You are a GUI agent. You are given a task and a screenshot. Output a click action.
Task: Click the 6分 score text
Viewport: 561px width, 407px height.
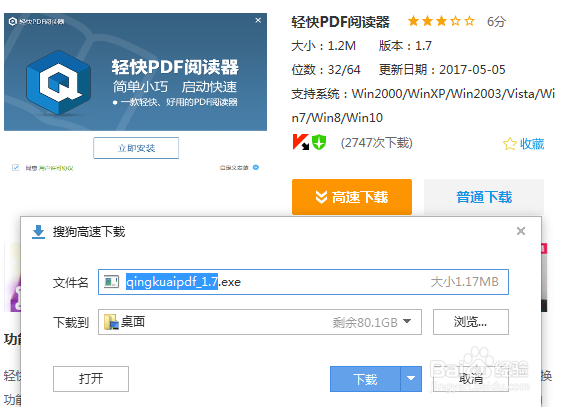[x=496, y=21]
